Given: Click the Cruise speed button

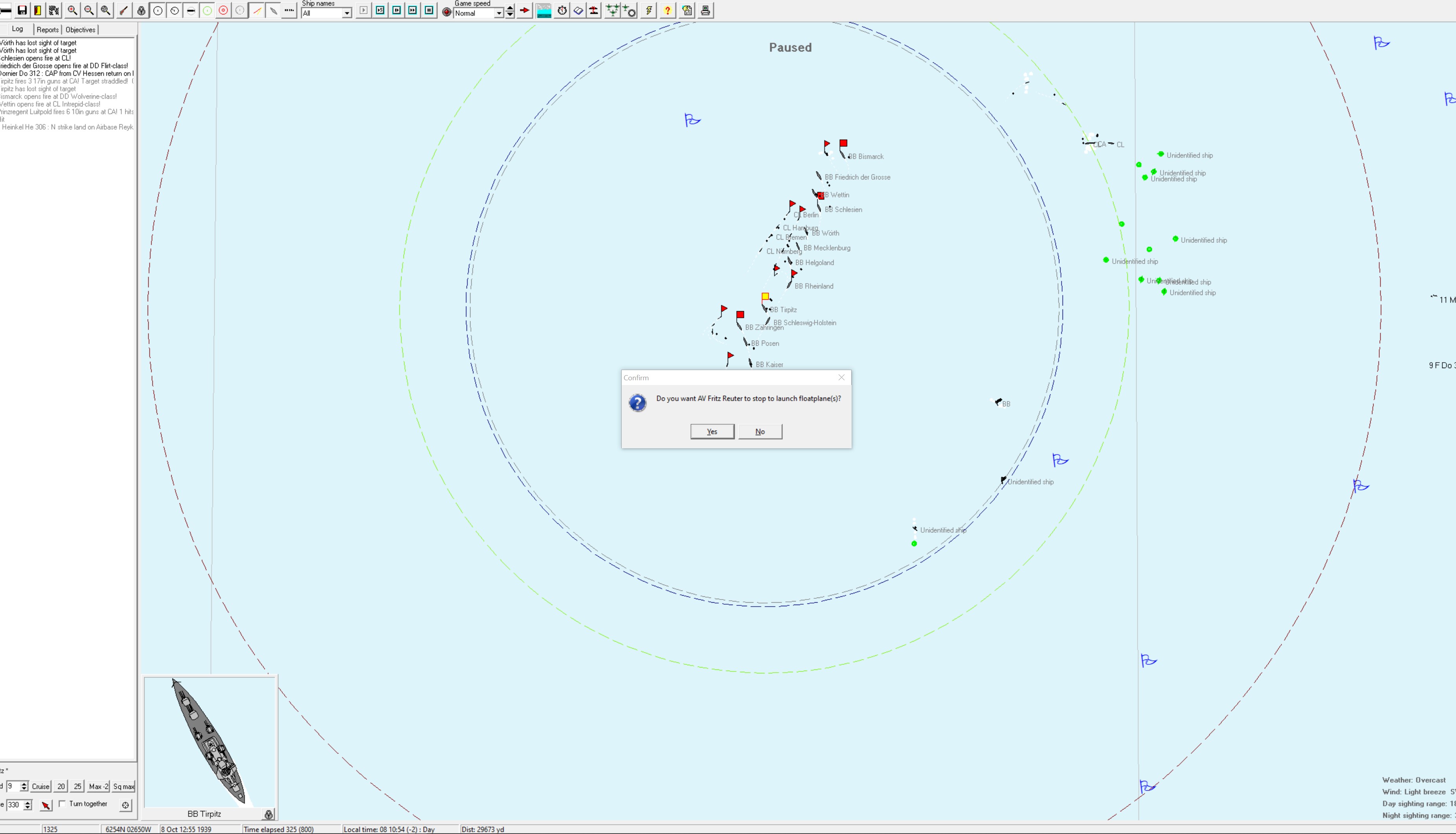Looking at the screenshot, I should click(x=40, y=786).
